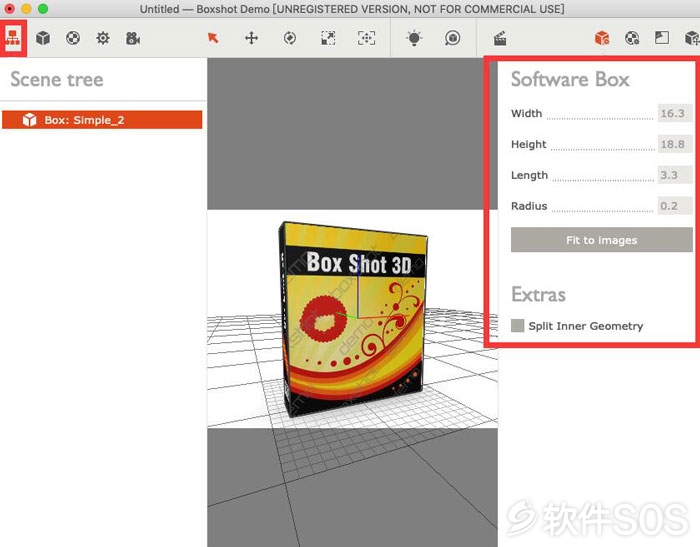Close the Boxshot window
This screenshot has width=700, height=547.
point(9,8)
